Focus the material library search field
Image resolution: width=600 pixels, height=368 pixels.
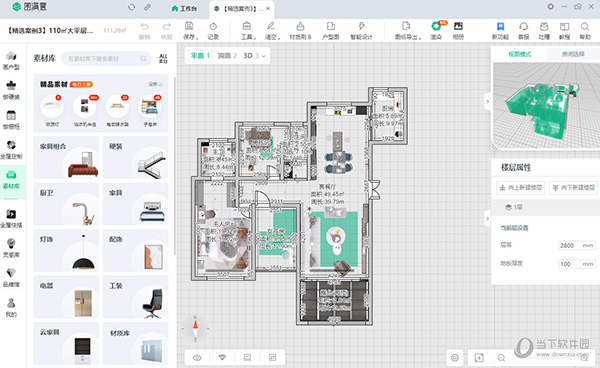coord(106,59)
